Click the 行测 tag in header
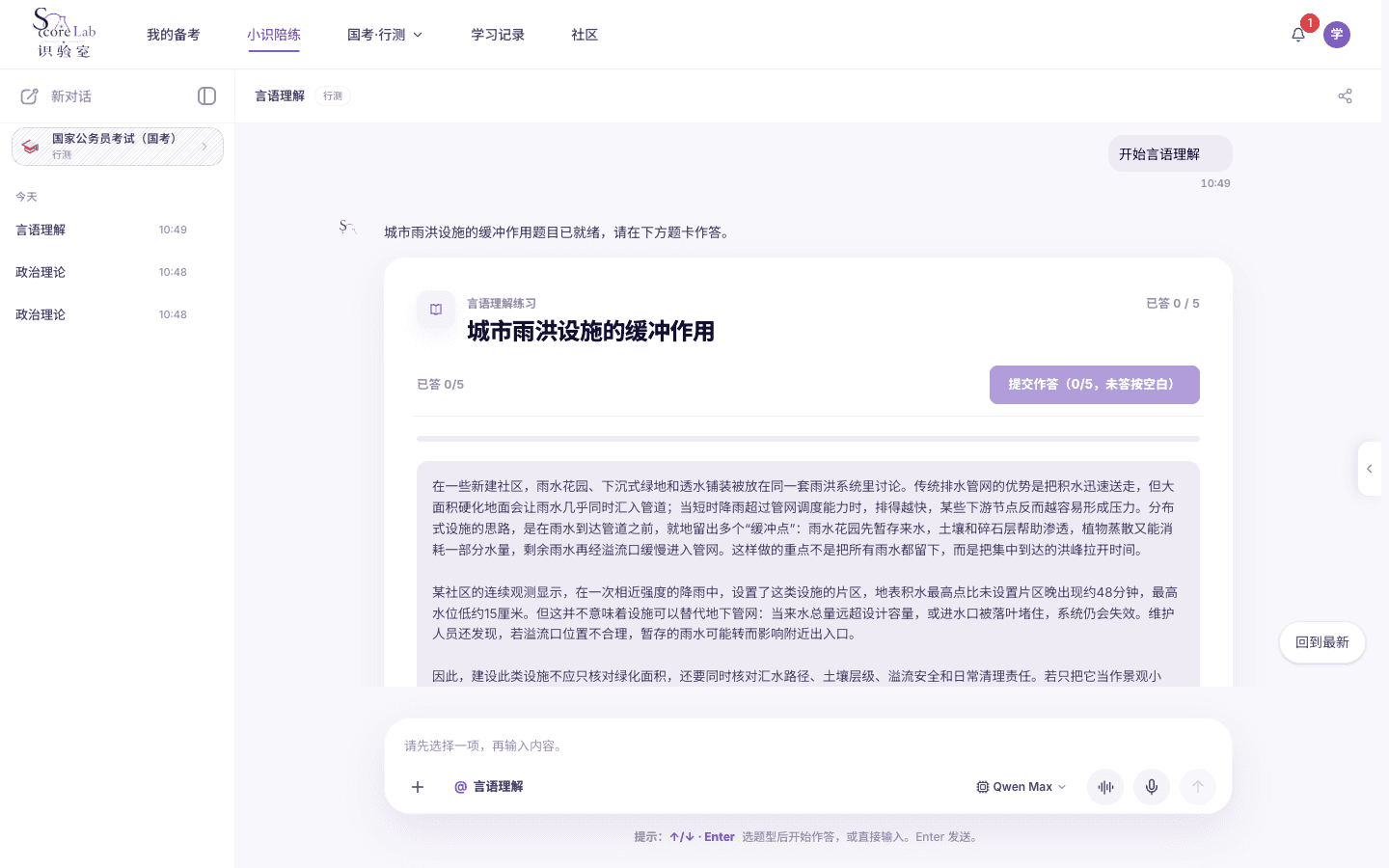Screen dimensions: 1389x868 pos(333,95)
